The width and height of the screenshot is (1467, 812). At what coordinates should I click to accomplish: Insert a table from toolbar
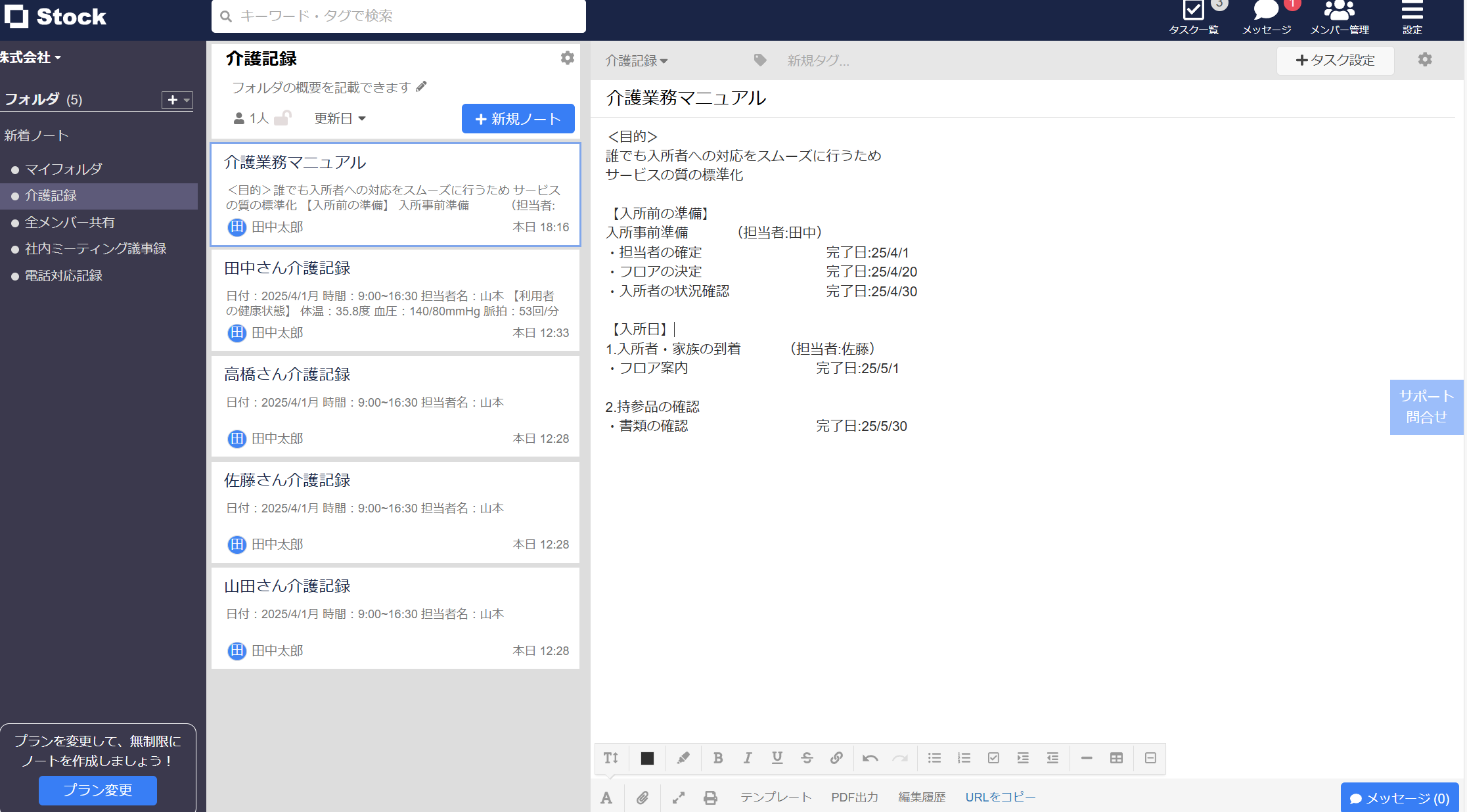1116,758
